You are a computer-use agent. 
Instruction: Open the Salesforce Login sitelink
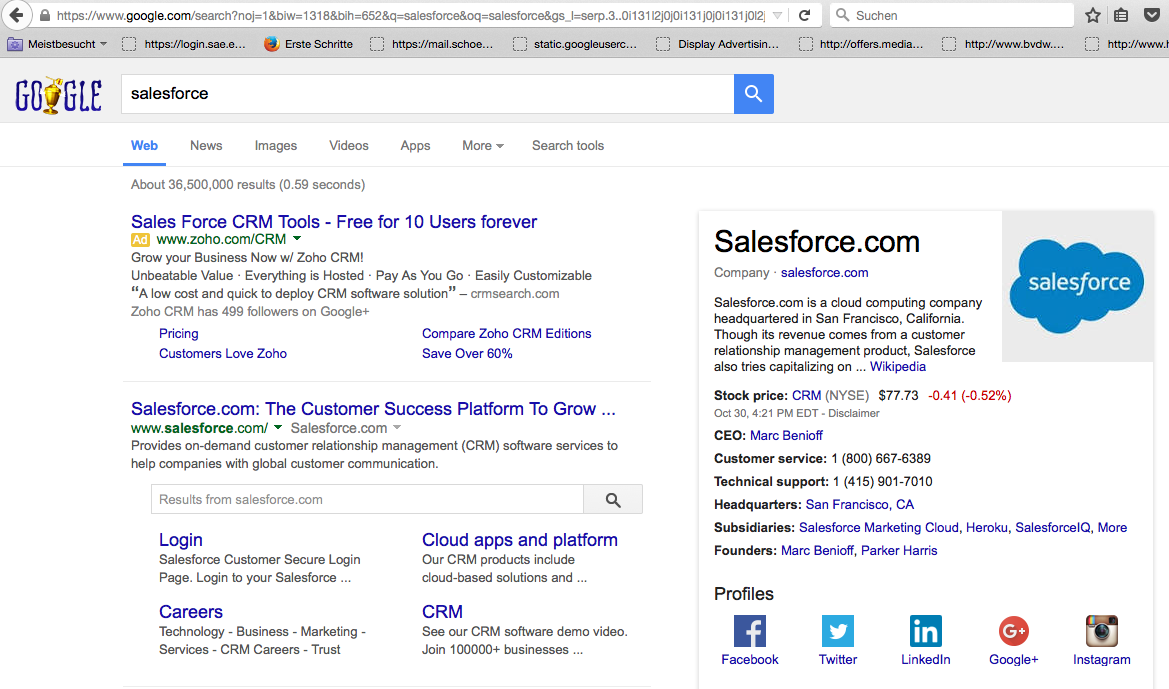pos(180,540)
